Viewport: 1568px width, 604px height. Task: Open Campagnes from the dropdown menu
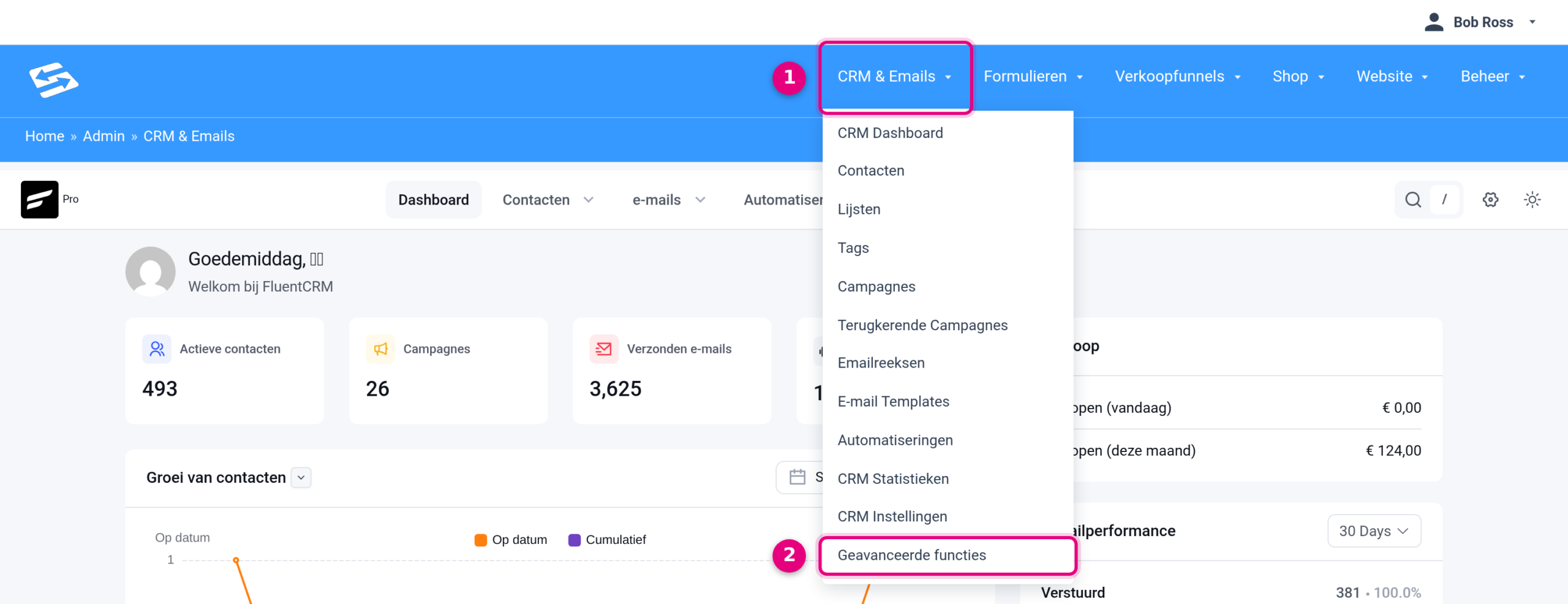[948, 287]
